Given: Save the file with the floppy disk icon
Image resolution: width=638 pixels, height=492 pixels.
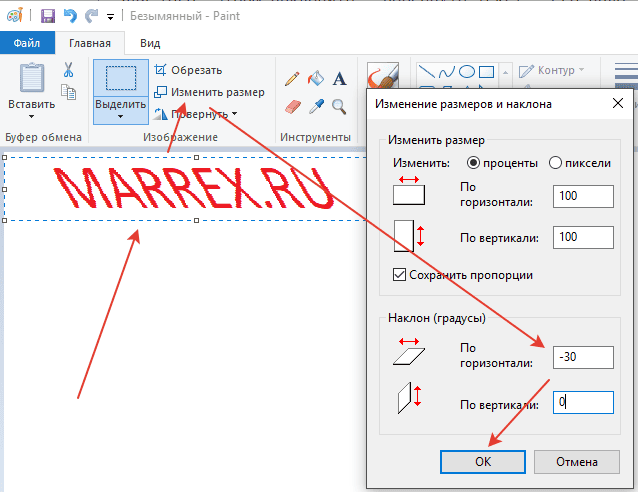Looking at the screenshot, I should [48, 16].
